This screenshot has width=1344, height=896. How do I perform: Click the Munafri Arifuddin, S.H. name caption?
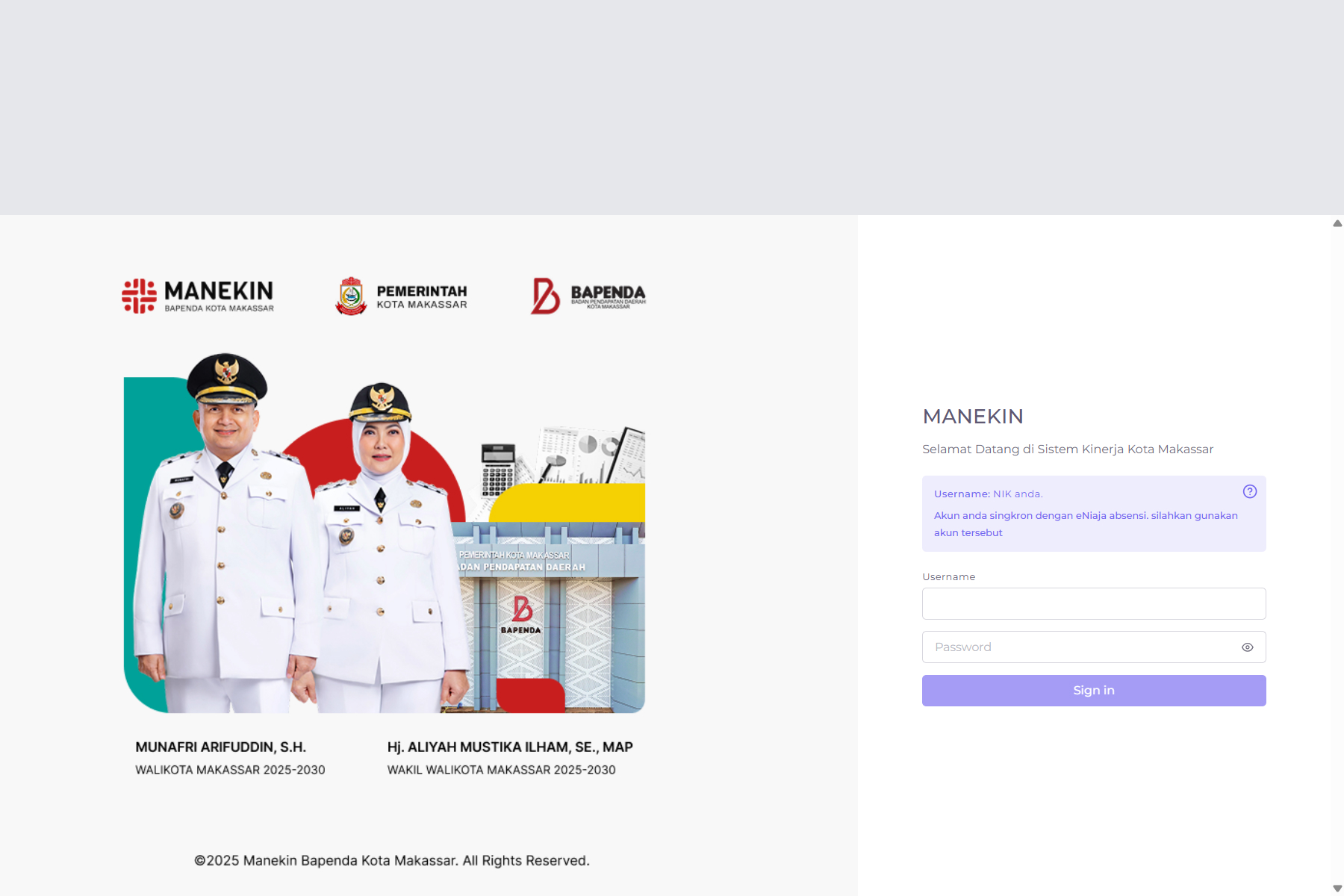pos(221,747)
